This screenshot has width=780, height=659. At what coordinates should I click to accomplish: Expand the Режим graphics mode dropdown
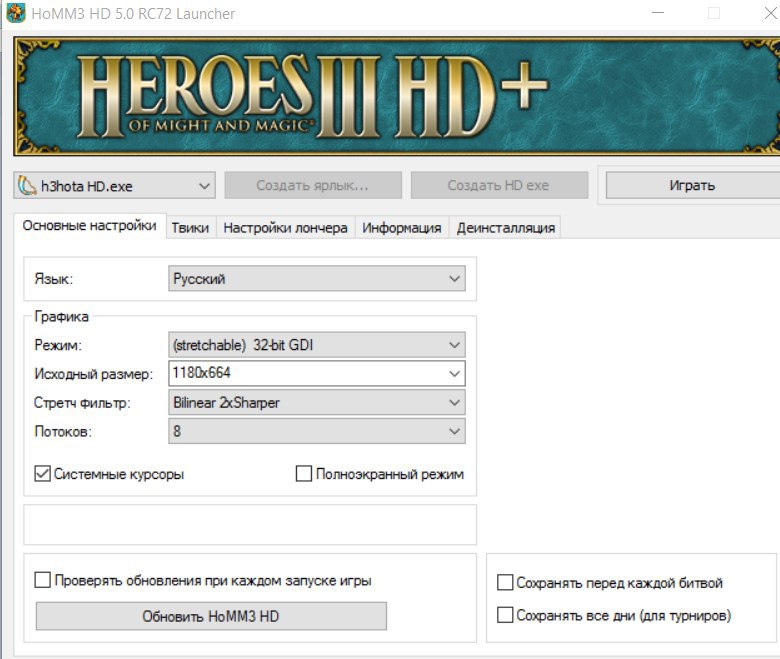tap(317, 345)
